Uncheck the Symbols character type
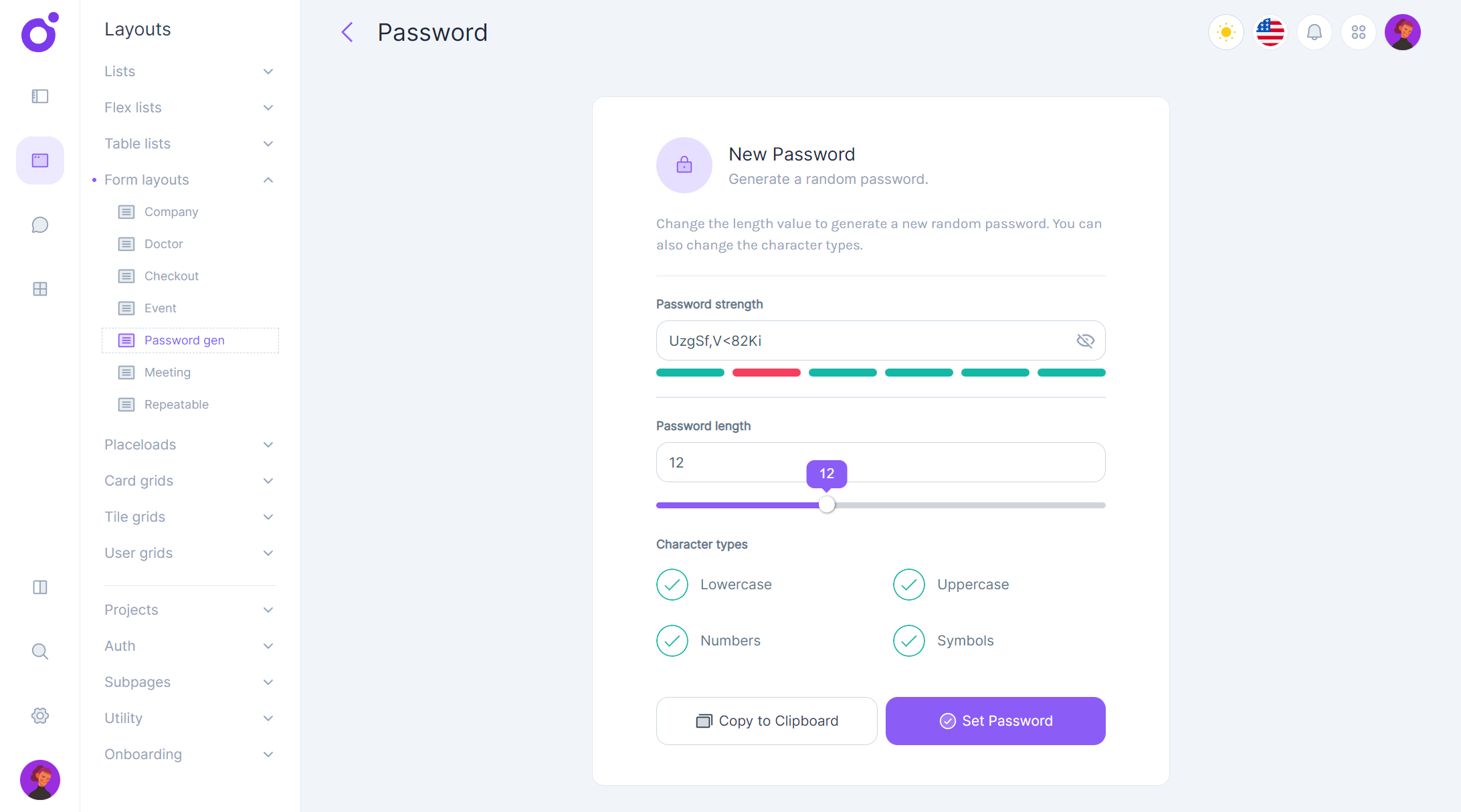 coord(909,641)
